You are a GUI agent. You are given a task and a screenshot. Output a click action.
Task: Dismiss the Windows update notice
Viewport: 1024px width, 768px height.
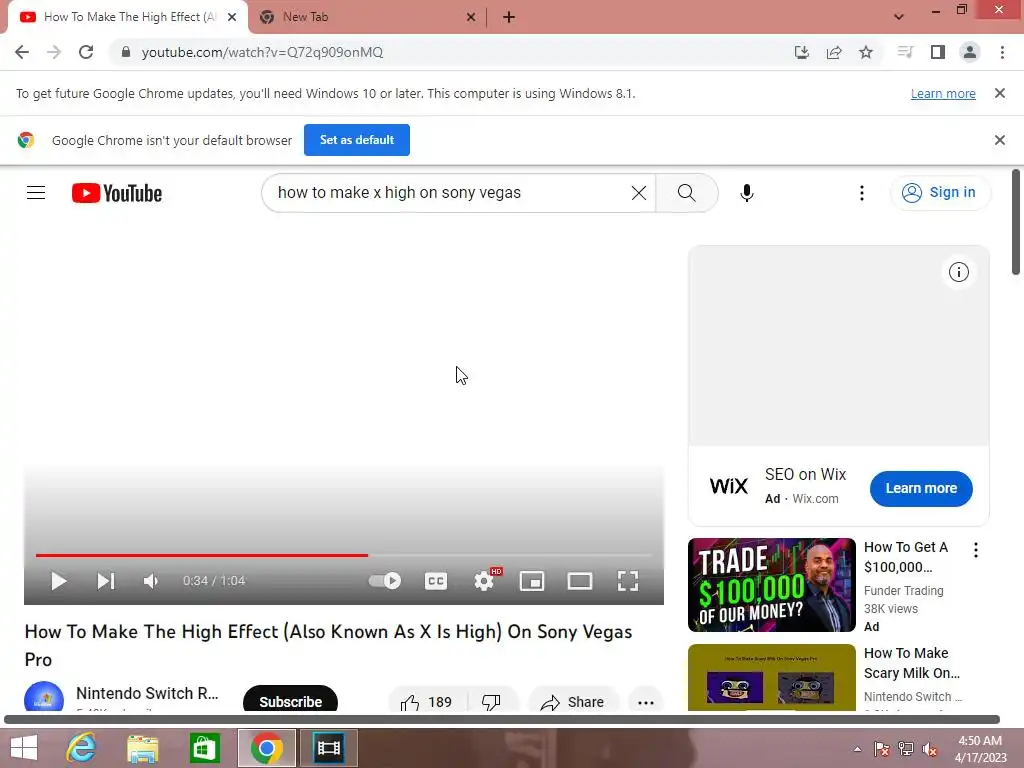pos(999,93)
